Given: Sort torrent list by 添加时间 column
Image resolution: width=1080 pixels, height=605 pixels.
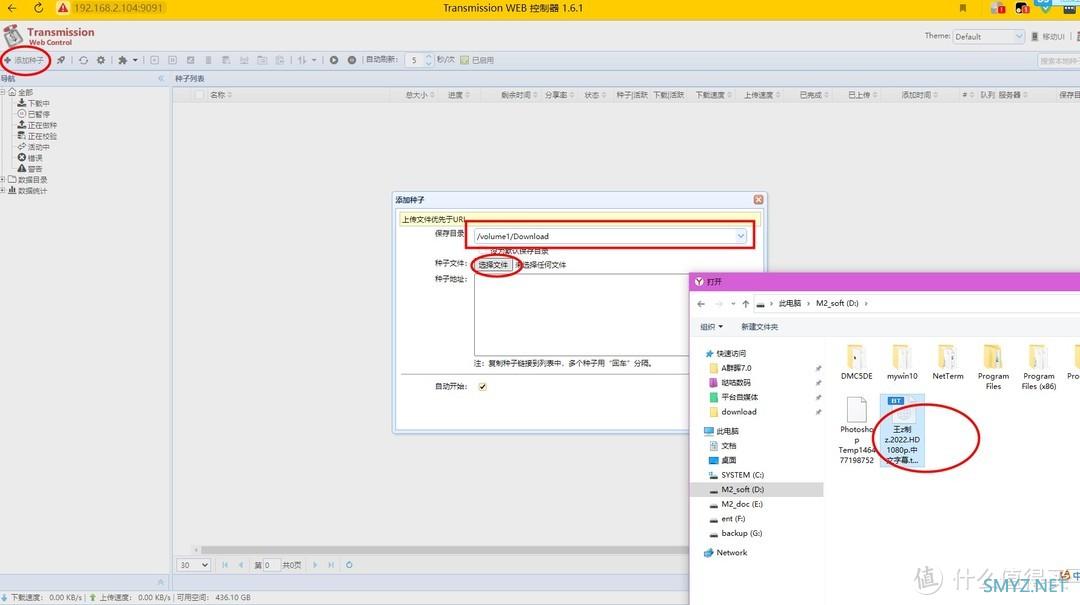Looking at the screenshot, I should pos(920,95).
